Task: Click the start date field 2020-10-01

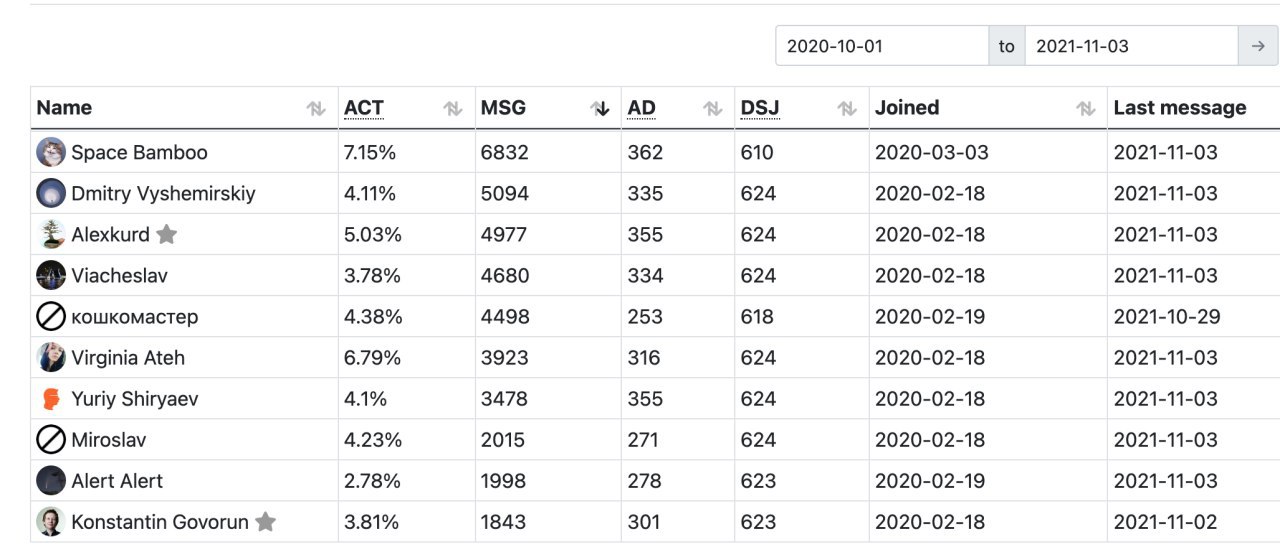Action: pyautogui.click(x=882, y=46)
